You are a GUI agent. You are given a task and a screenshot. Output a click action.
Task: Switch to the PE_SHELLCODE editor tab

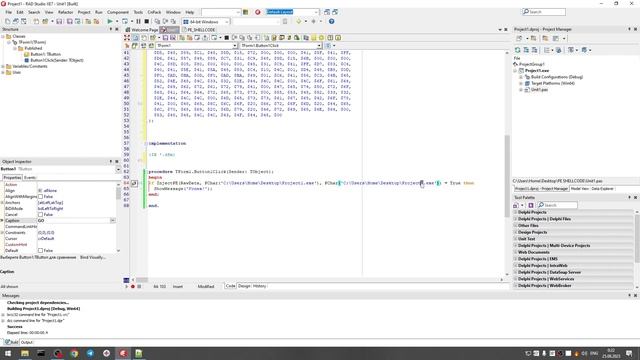(199, 30)
